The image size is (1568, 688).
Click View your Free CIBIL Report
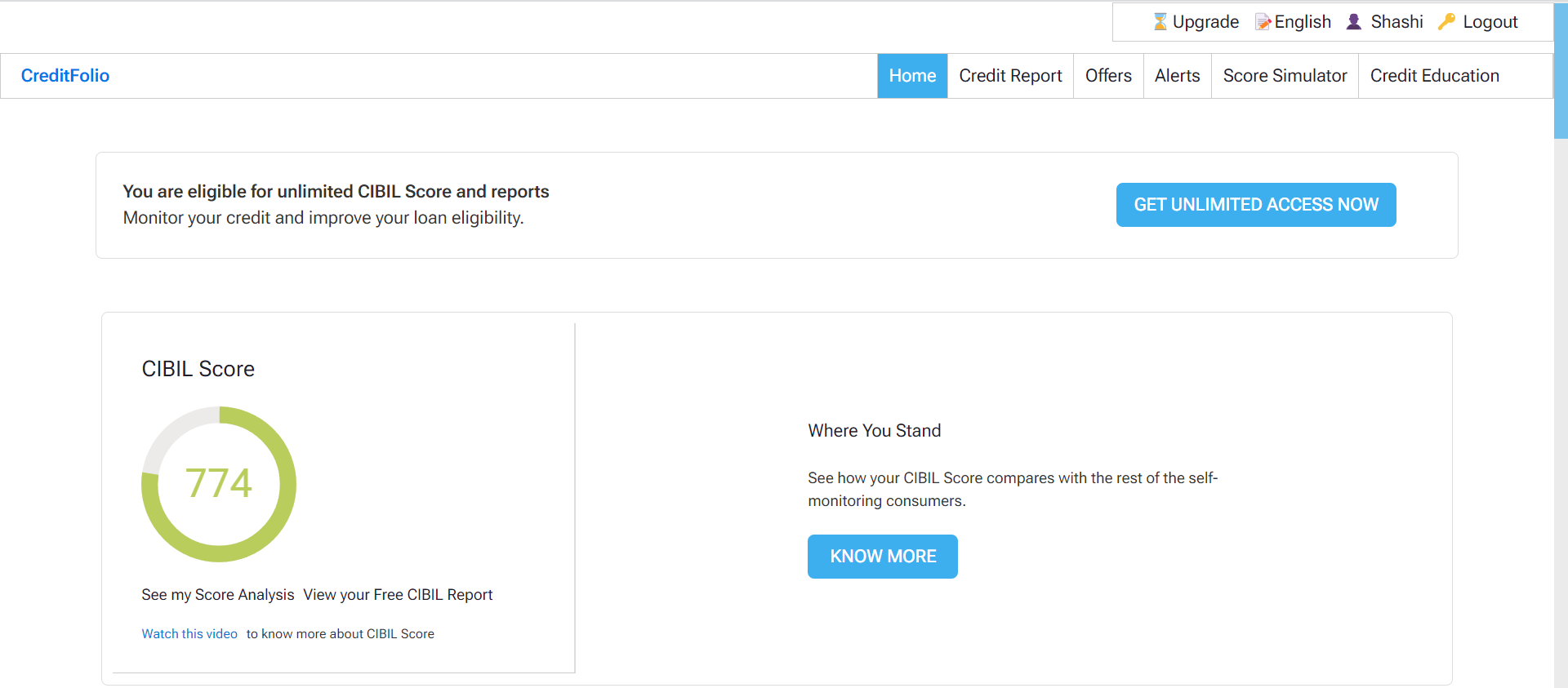coord(398,595)
